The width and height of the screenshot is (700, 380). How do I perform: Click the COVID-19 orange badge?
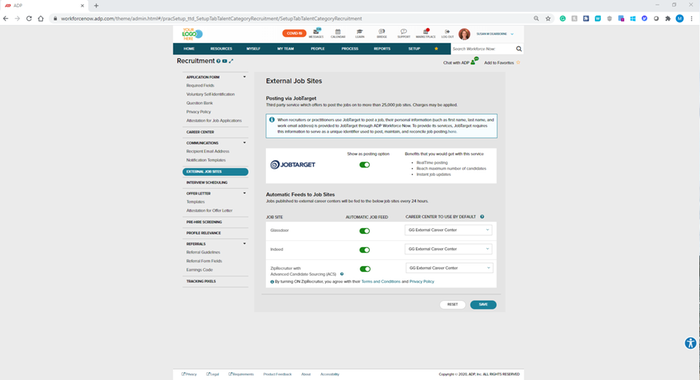click(x=294, y=33)
